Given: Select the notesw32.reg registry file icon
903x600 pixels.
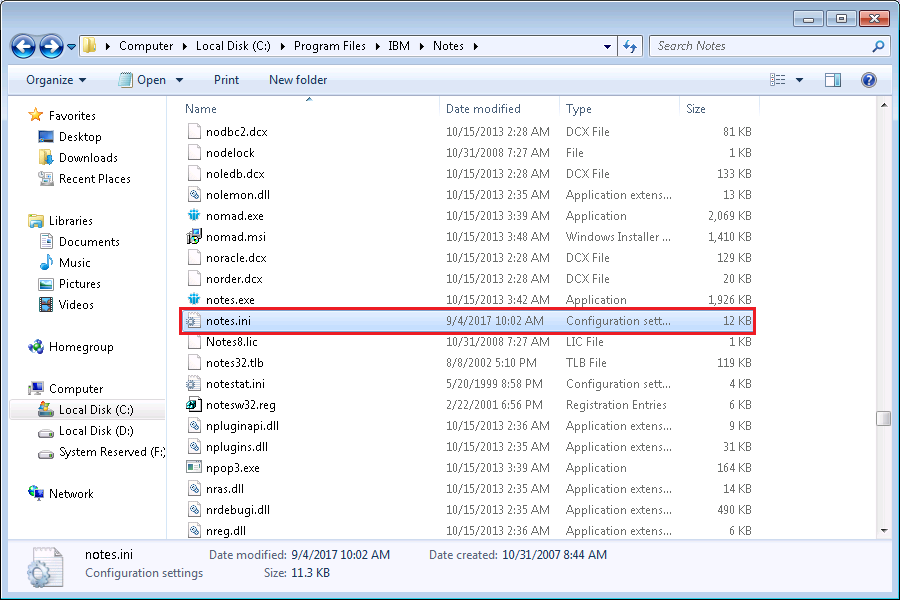Looking at the screenshot, I should coord(194,405).
